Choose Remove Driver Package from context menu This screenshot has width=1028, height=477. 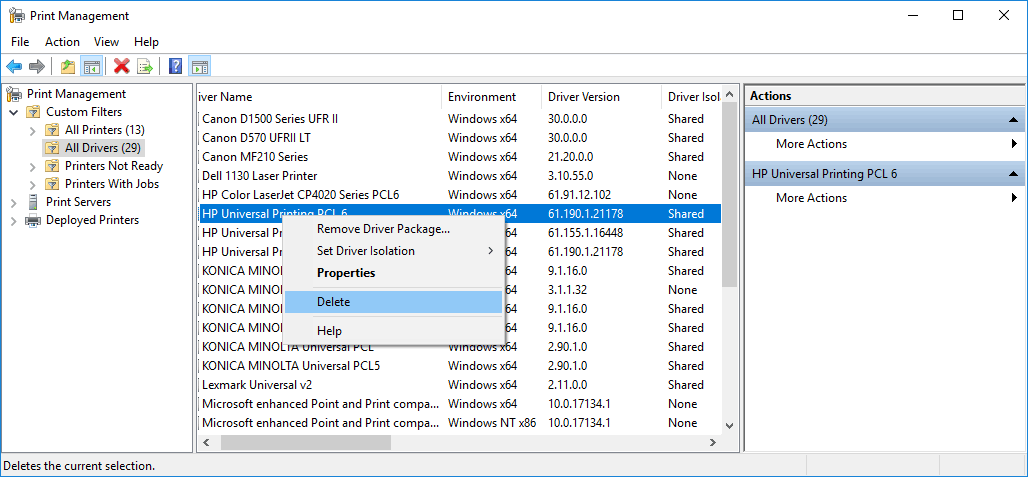point(393,229)
